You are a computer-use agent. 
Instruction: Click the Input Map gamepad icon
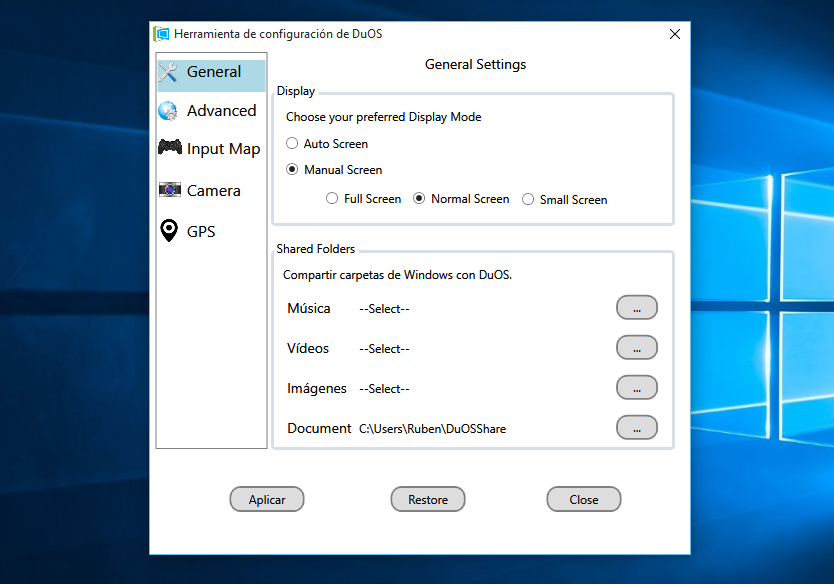(170, 147)
